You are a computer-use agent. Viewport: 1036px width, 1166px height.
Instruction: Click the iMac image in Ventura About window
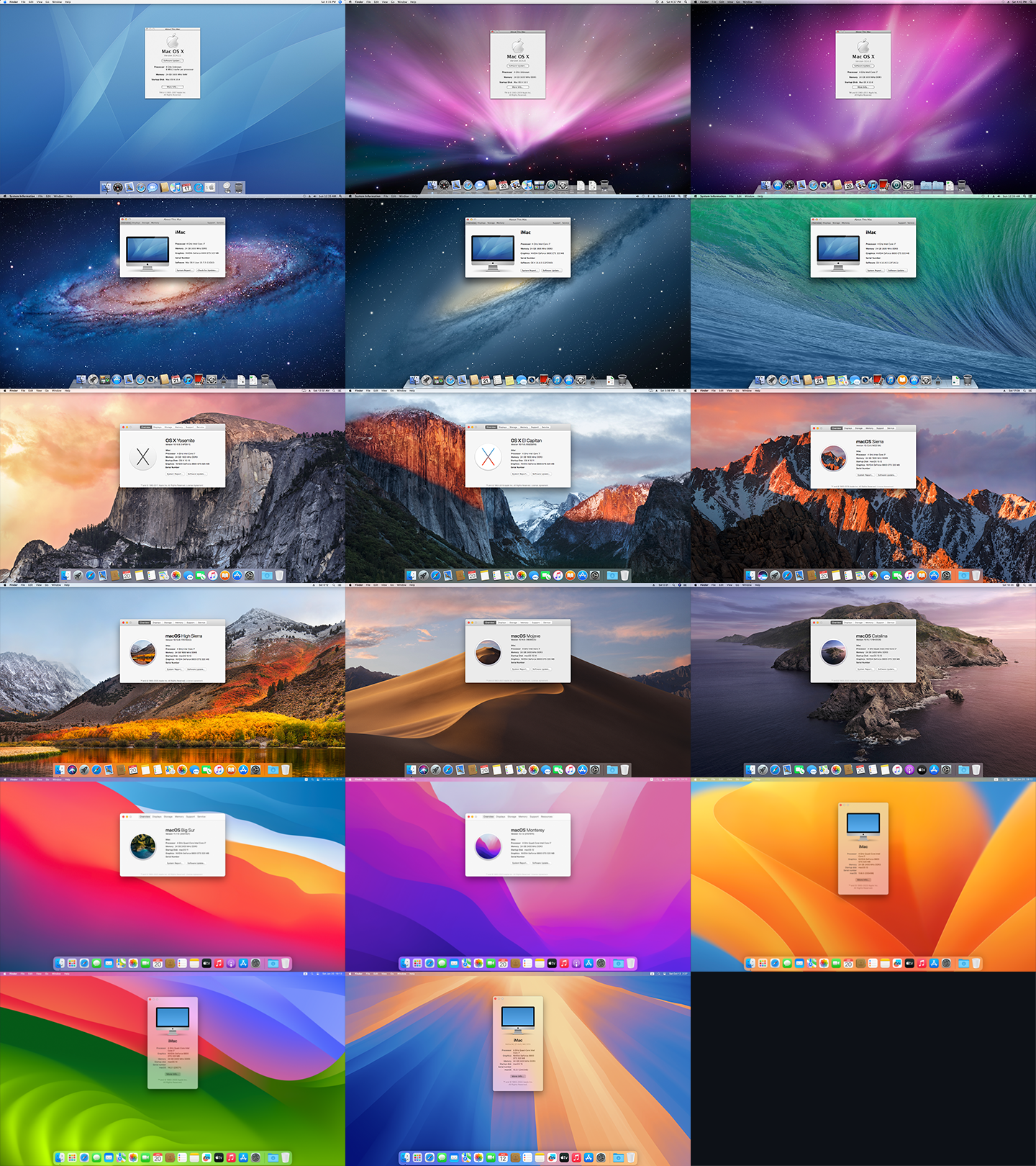click(x=863, y=827)
